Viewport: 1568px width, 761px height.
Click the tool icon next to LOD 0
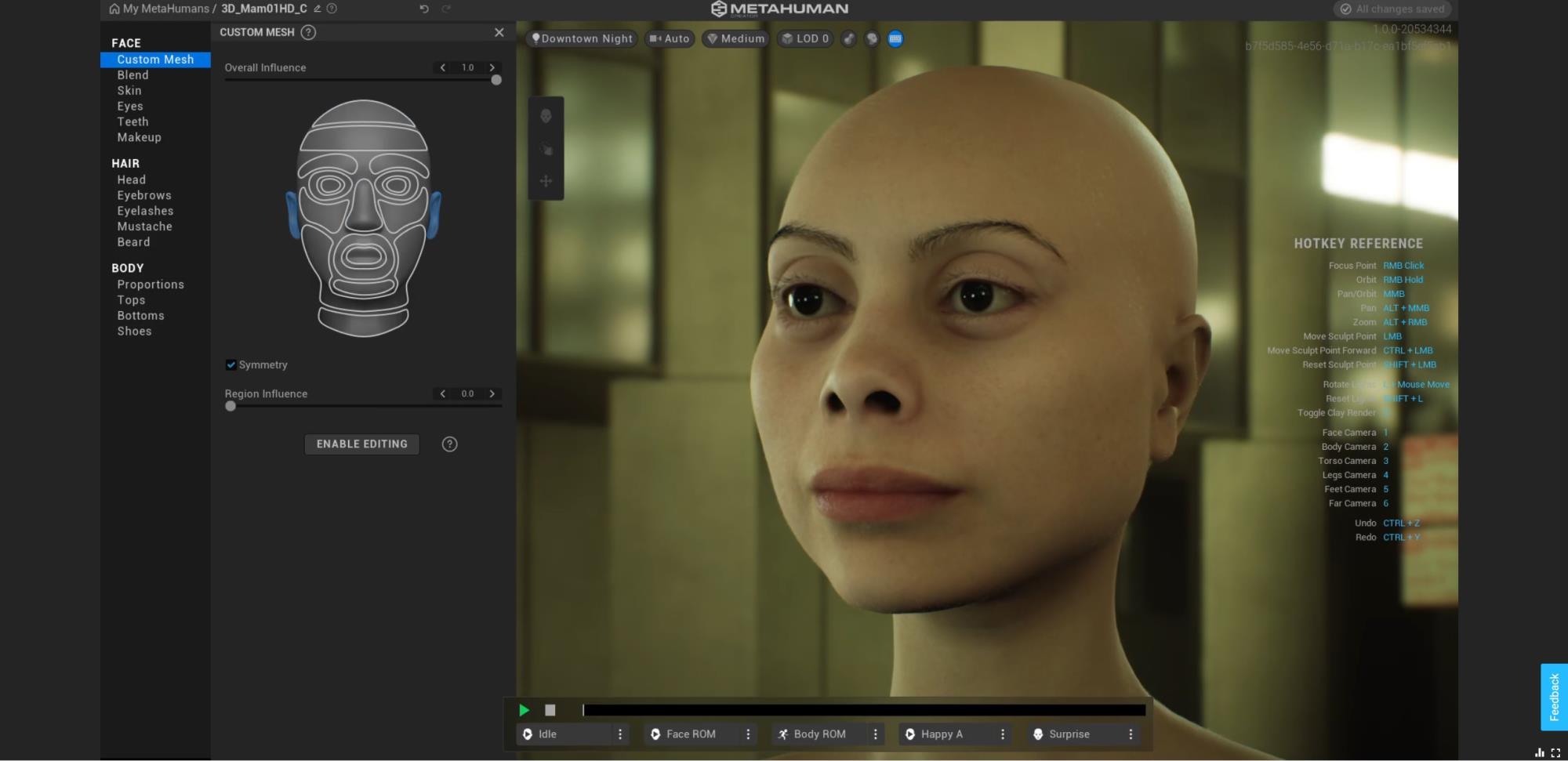point(849,38)
